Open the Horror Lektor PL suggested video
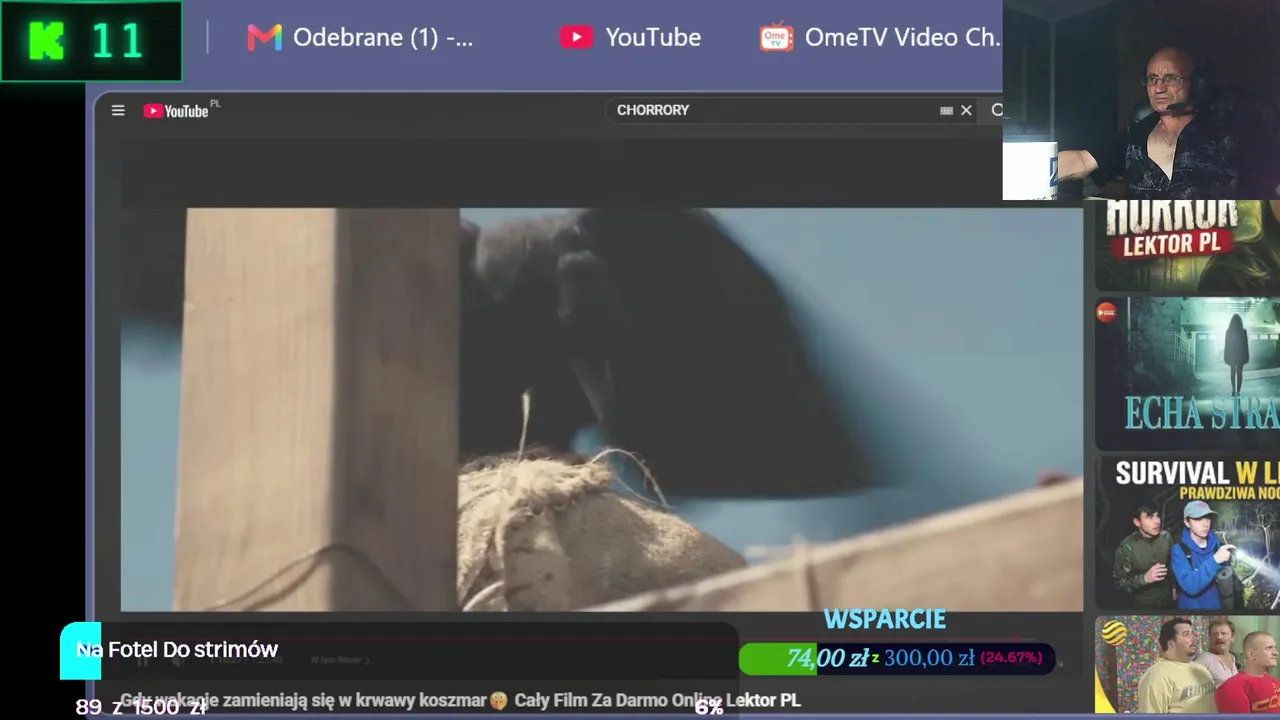The height and width of the screenshot is (720, 1280). 1187,245
